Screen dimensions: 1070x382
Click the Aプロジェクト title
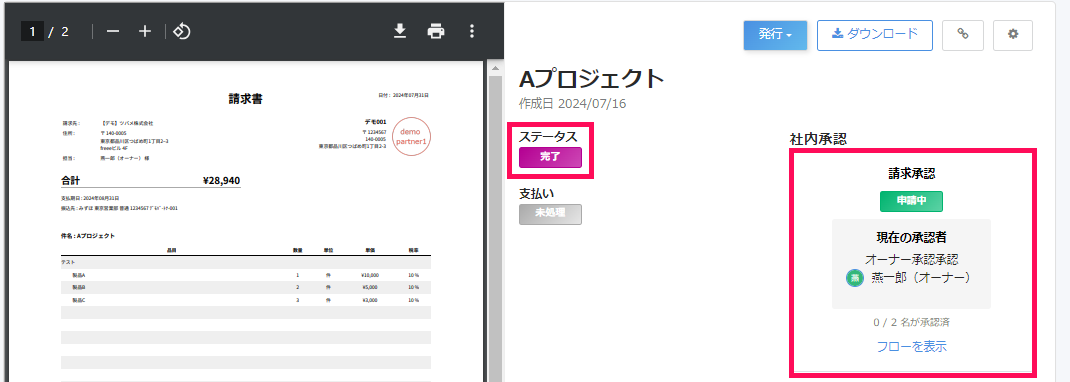(x=592, y=80)
